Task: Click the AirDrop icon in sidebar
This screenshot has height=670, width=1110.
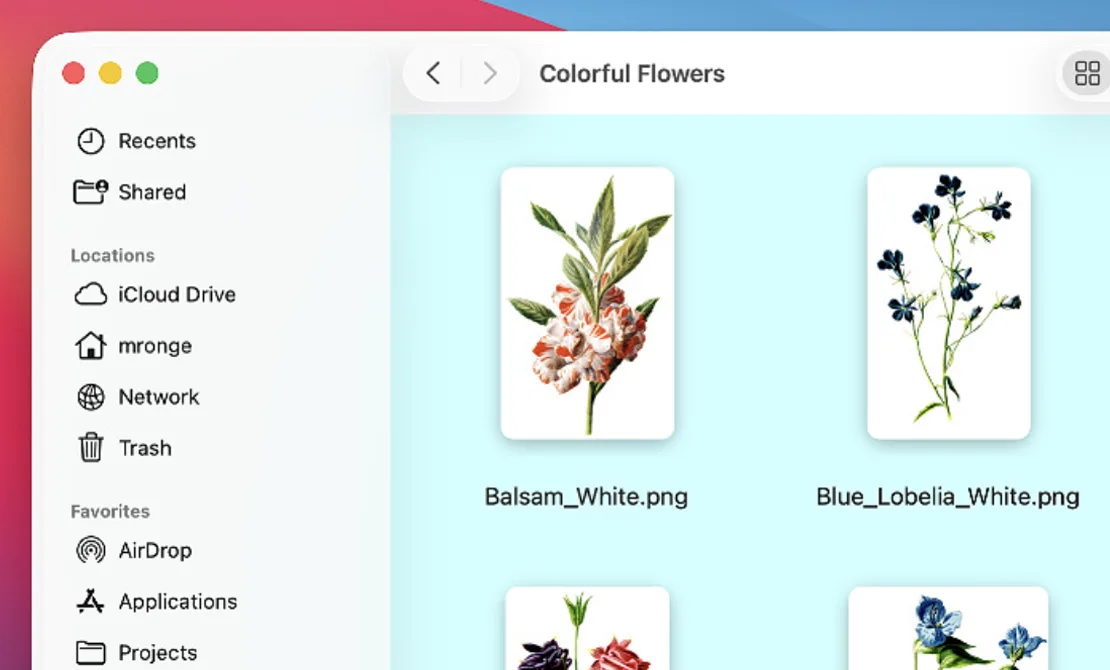Action: (91, 550)
